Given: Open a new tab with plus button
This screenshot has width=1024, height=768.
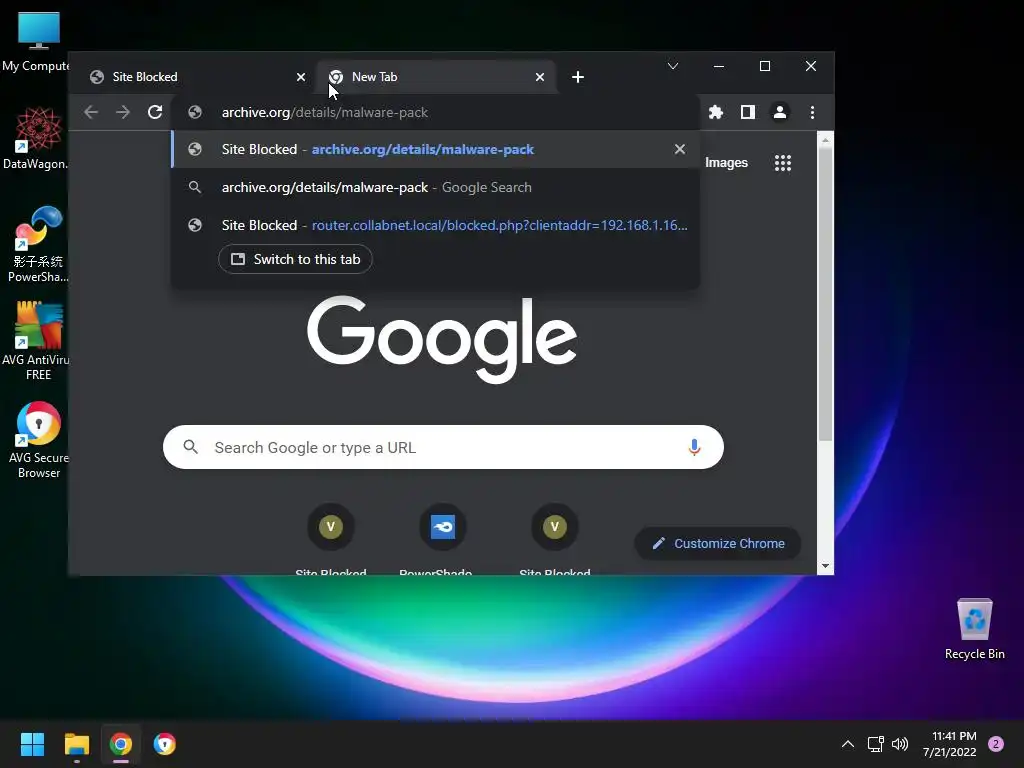Looking at the screenshot, I should coord(577,77).
